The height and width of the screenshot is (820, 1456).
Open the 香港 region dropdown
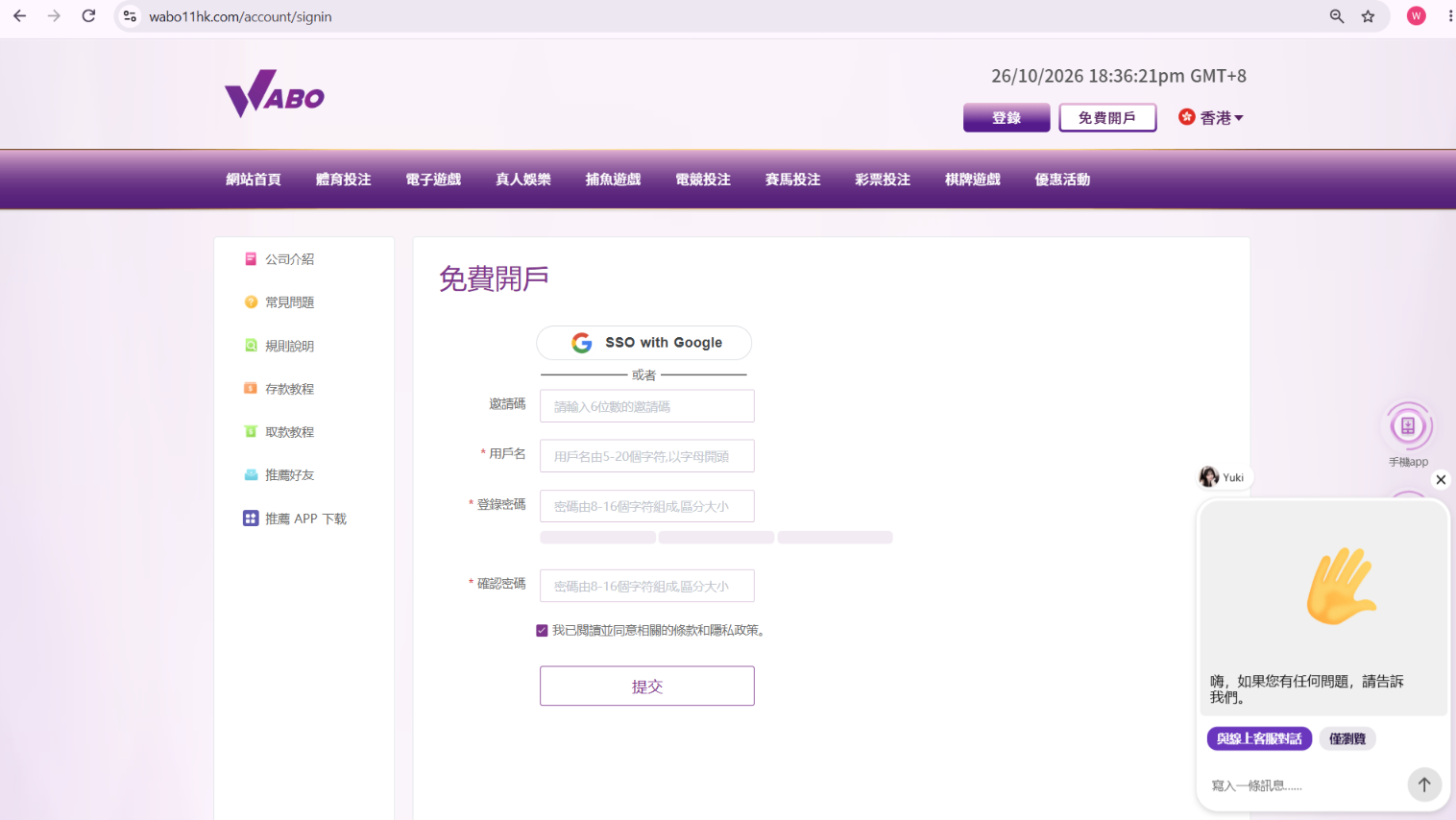1211,118
